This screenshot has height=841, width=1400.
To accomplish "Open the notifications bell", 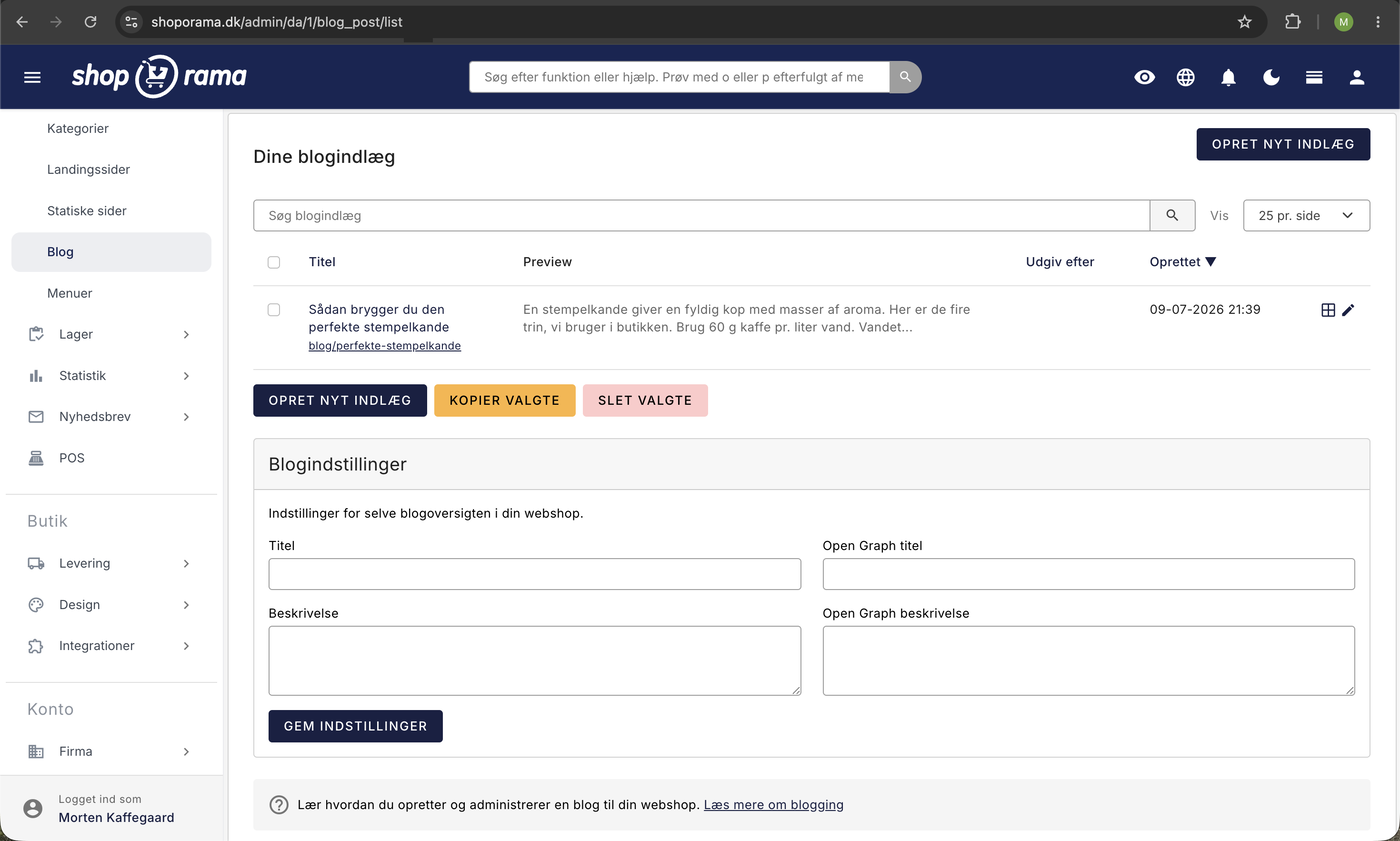I will click(1229, 77).
